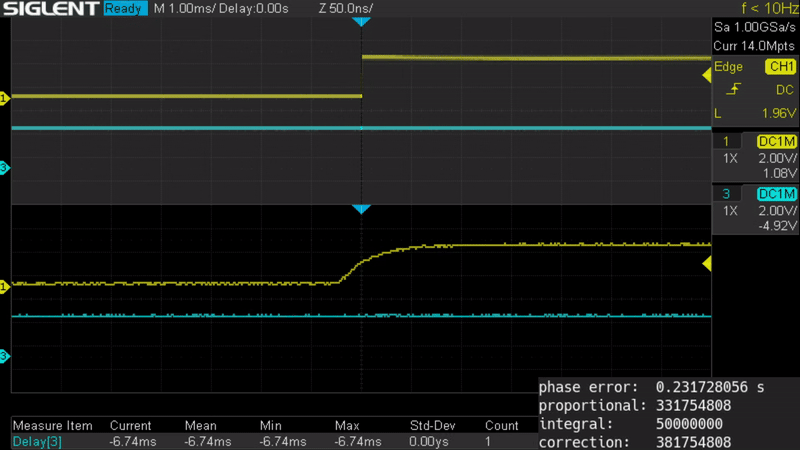Screen dimensions: 800x450
Task: Open the CH1 trigger source selector
Action: pyautogui.click(x=779, y=67)
